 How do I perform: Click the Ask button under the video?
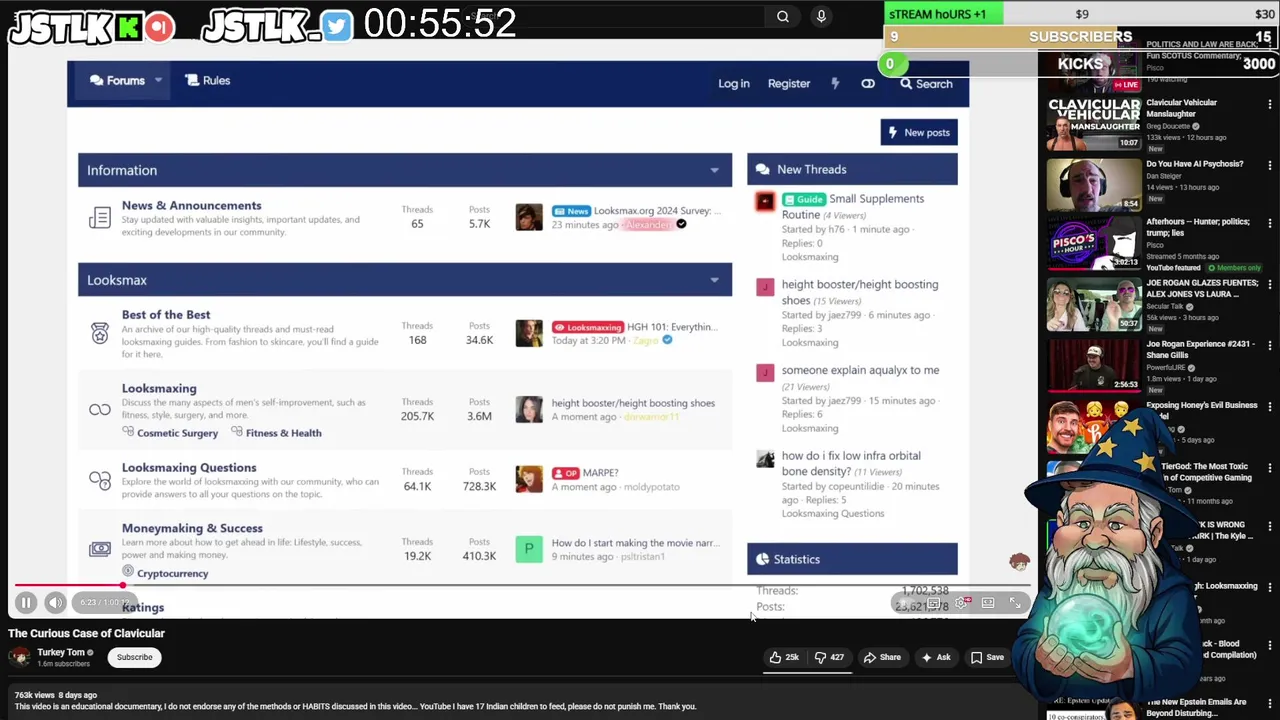click(936, 657)
